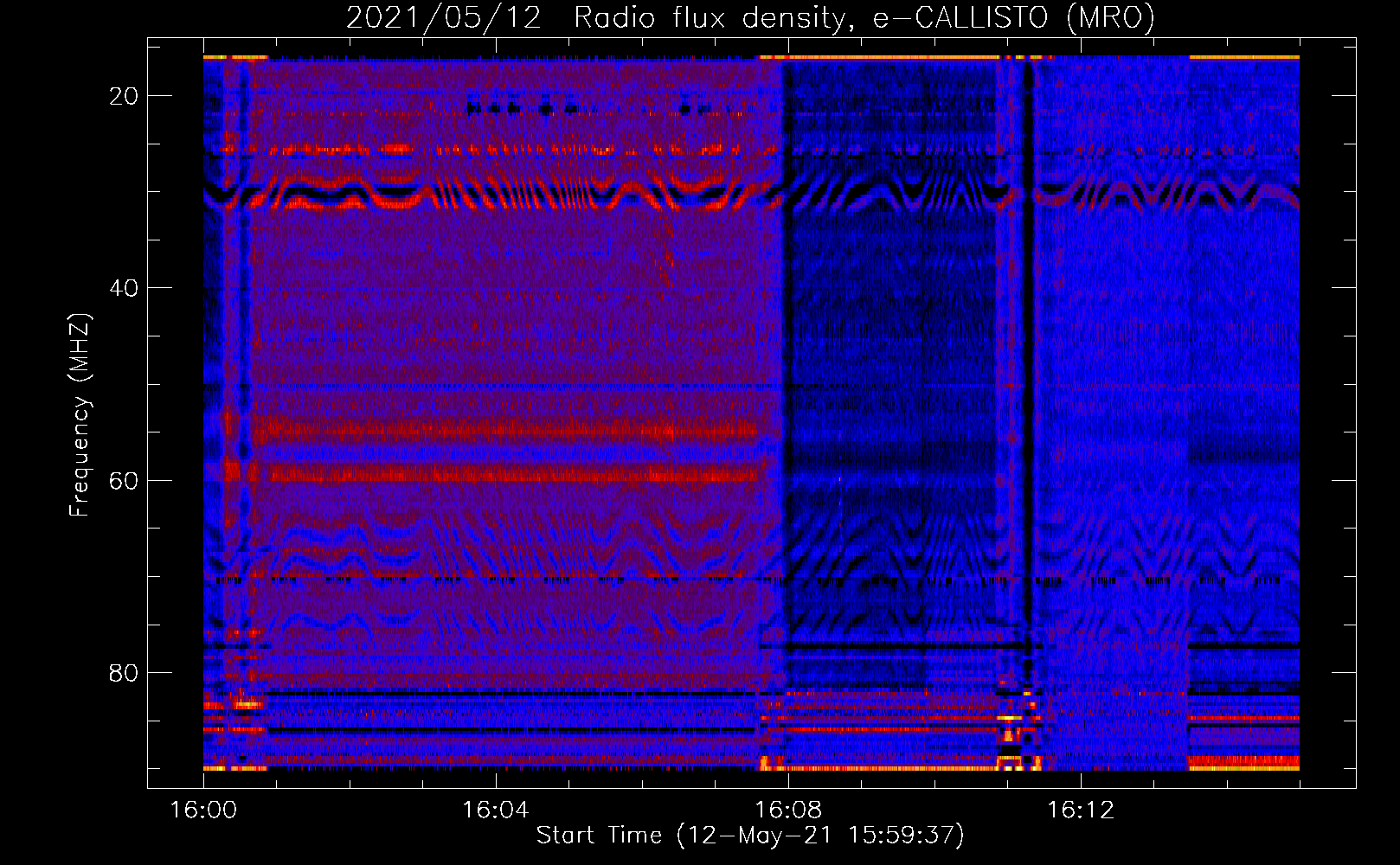Click the time tick label '16:08'
The width and height of the screenshot is (1400, 865).
pyautogui.click(x=788, y=810)
